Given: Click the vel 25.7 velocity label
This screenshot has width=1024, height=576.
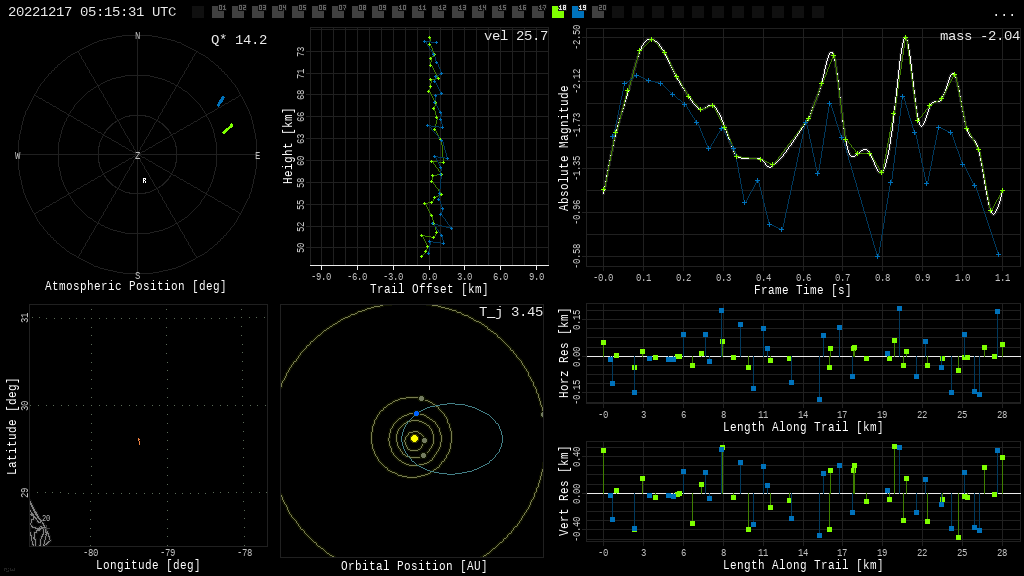Looking at the screenshot, I should coord(515,36).
